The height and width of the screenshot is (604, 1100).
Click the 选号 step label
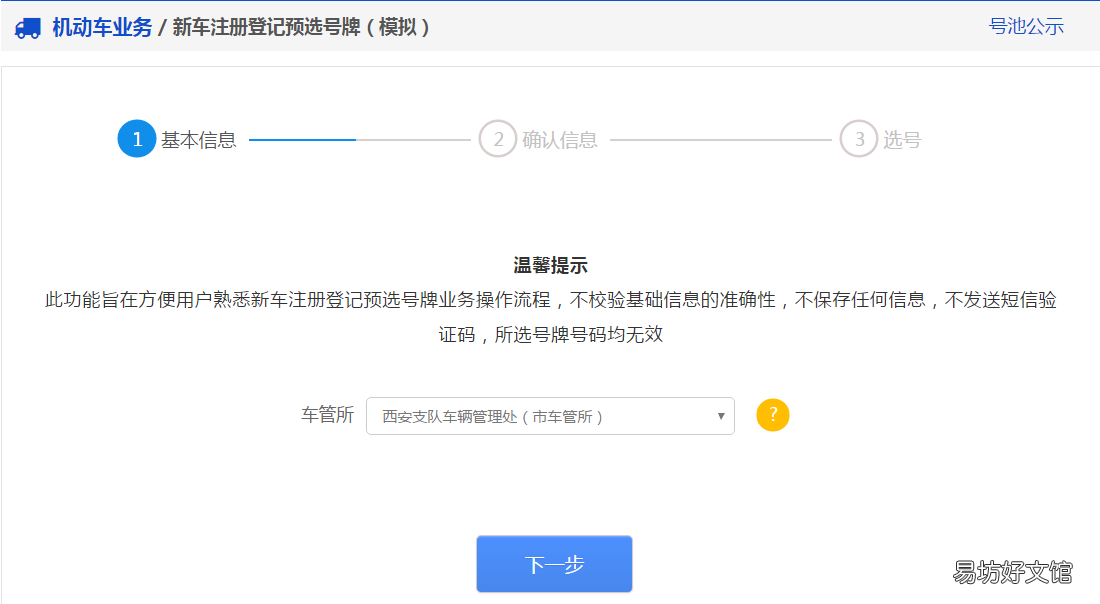pyautogui.click(x=901, y=140)
